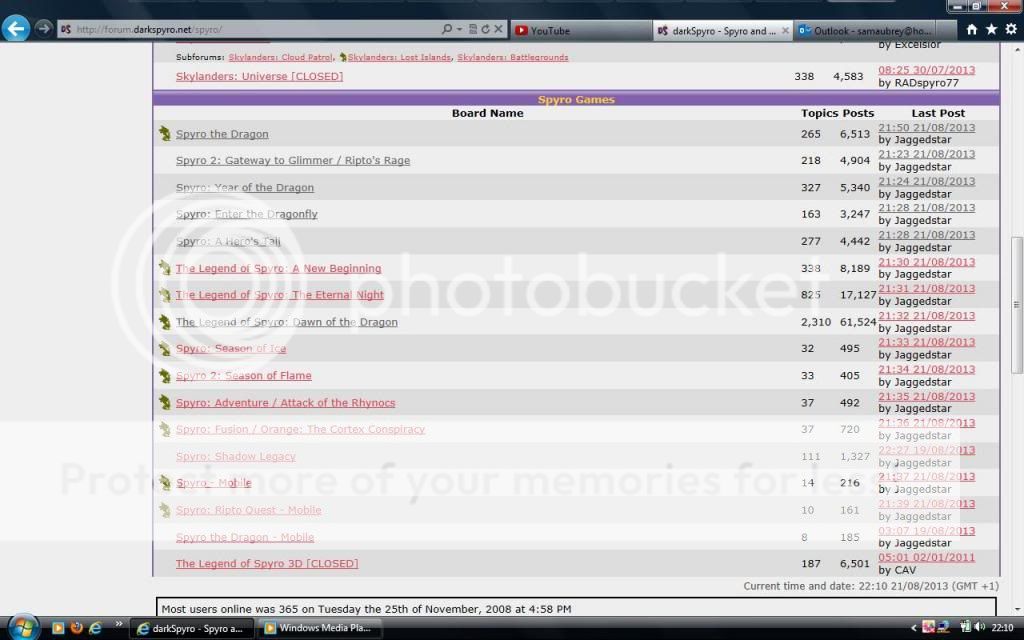
Task: Open the volume tray icon
Action: (979, 628)
